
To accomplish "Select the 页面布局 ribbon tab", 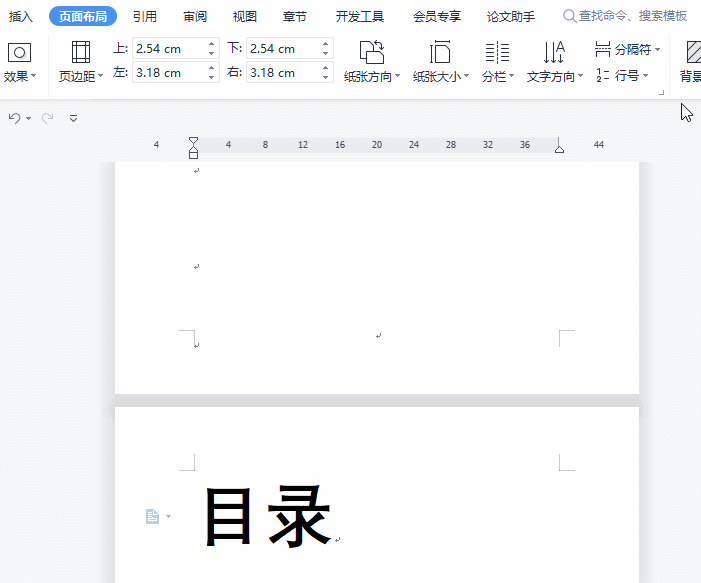I will click(83, 17).
